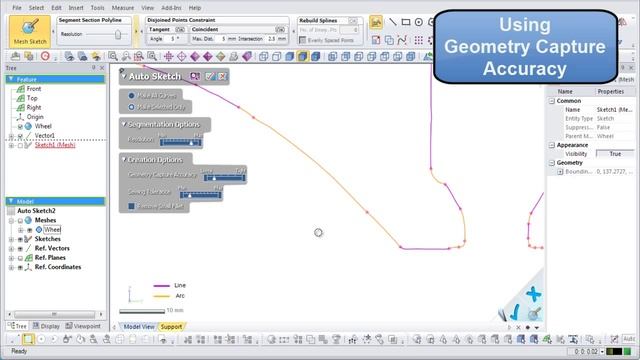Screen dimensions: 640x360
Task: Toggle visibility checkbox for Sketch1 (Mesh)
Action: [x=20, y=145]
